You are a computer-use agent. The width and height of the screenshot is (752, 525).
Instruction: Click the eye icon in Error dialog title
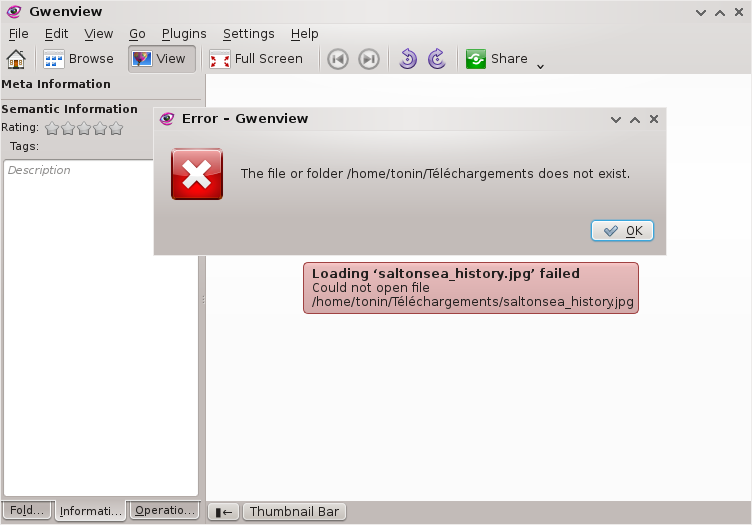click(167, 118)
